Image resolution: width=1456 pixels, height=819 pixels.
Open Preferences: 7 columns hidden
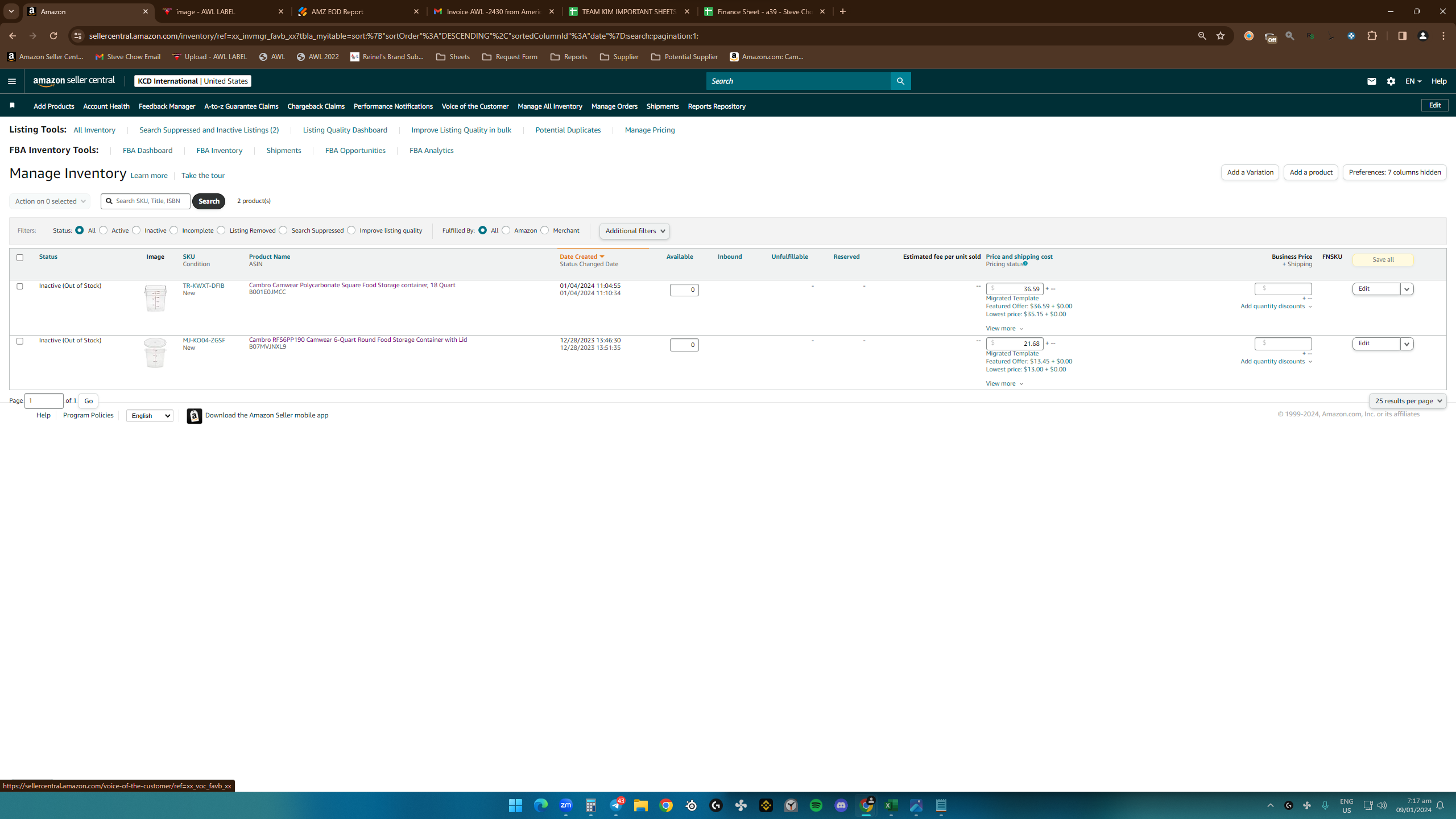click(x=1395, y=172)
